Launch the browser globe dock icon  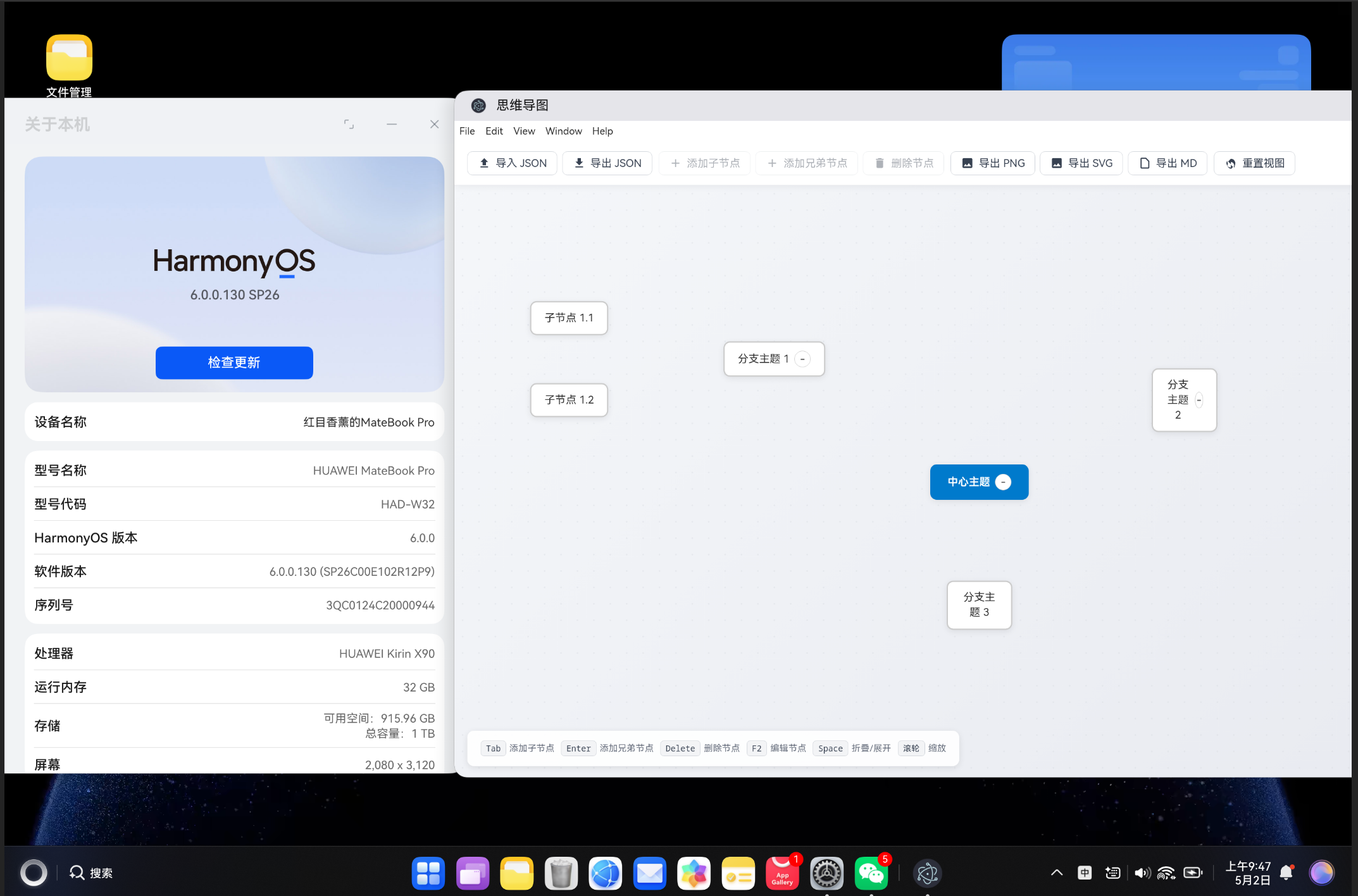point(606,874)
